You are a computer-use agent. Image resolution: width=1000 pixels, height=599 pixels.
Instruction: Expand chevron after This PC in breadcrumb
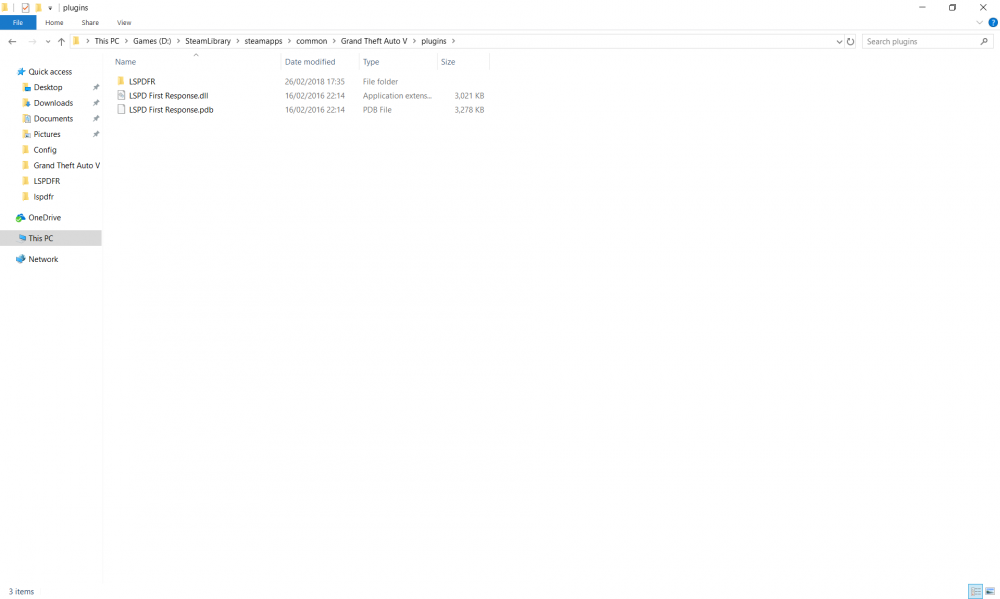click(x=126, y=41)
